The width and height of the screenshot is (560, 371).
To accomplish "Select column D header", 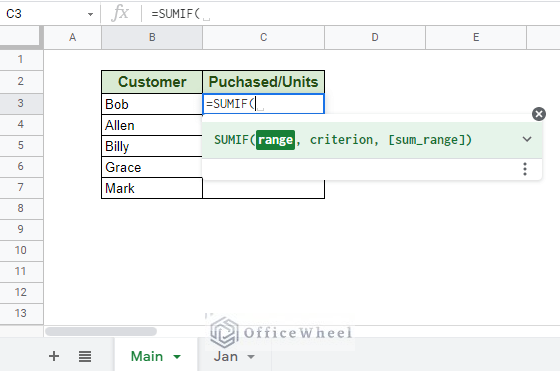I will coord(375,37).
